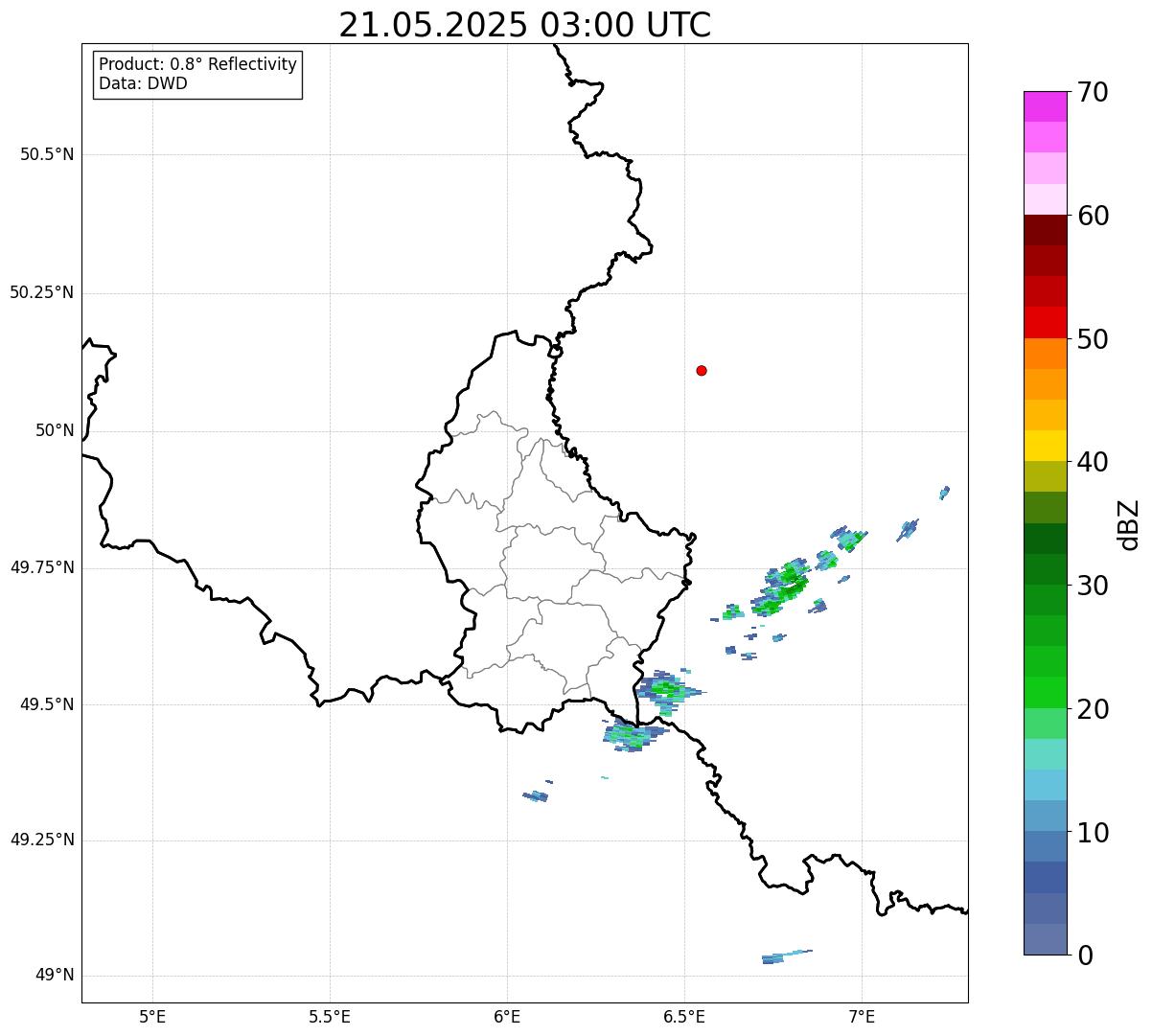Image resolution: width=1152 pixels, height=1036 pixels.
Task: Pick the bright red colorbar segment below 60
Action: click(1046, 322)
